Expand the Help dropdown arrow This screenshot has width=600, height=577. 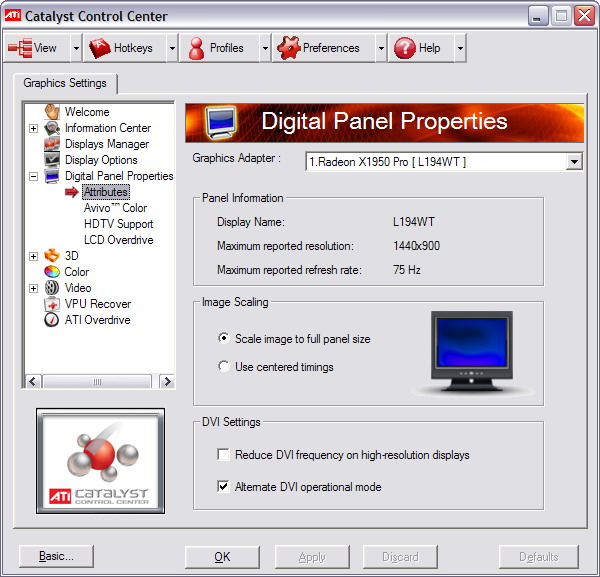point(460,48)
